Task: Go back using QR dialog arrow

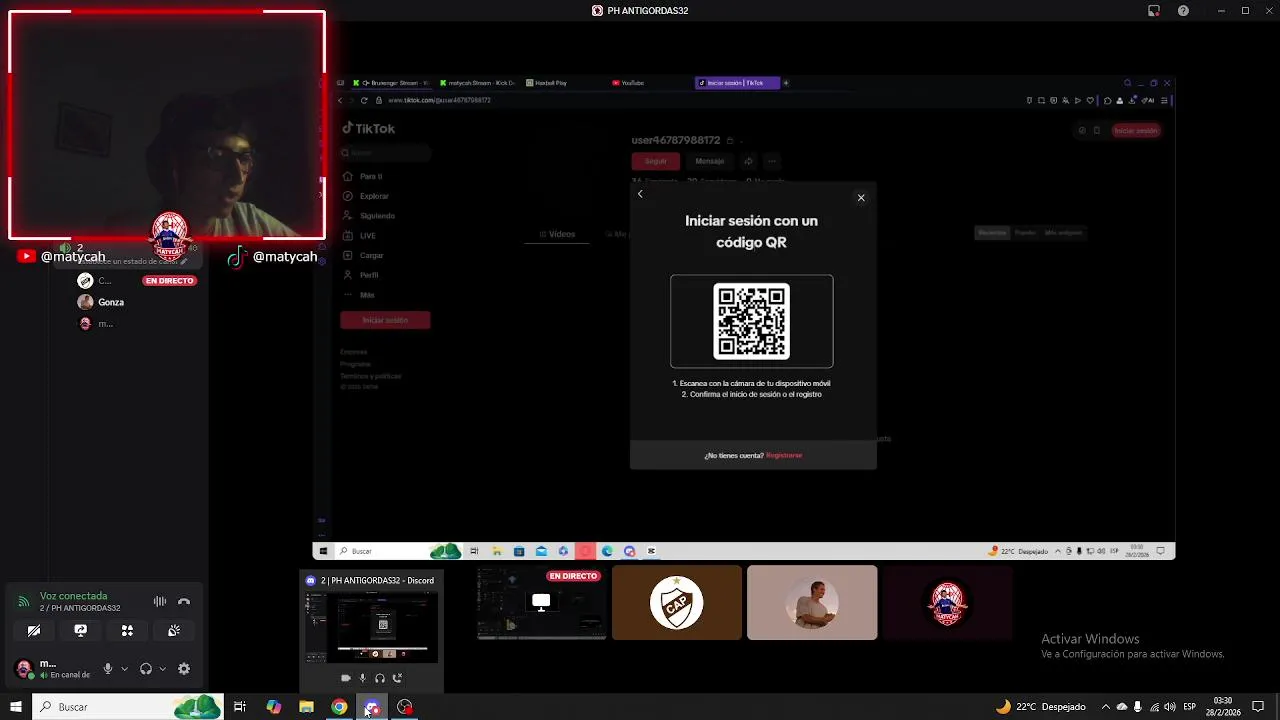Action: 640,194
